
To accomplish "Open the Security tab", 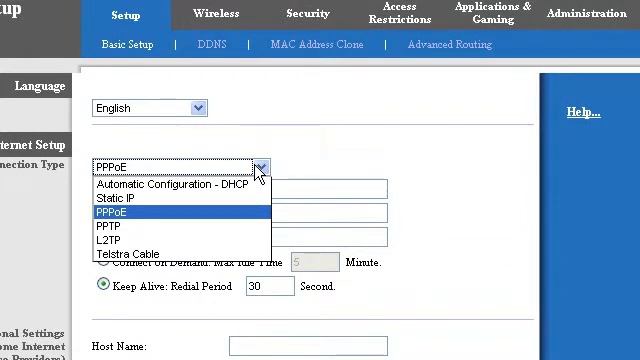I will click(308, 13).
